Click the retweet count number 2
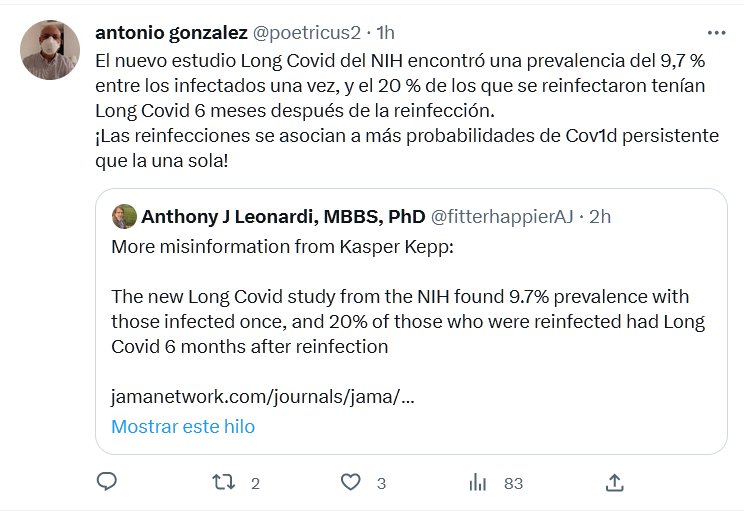 coord(255,484)
